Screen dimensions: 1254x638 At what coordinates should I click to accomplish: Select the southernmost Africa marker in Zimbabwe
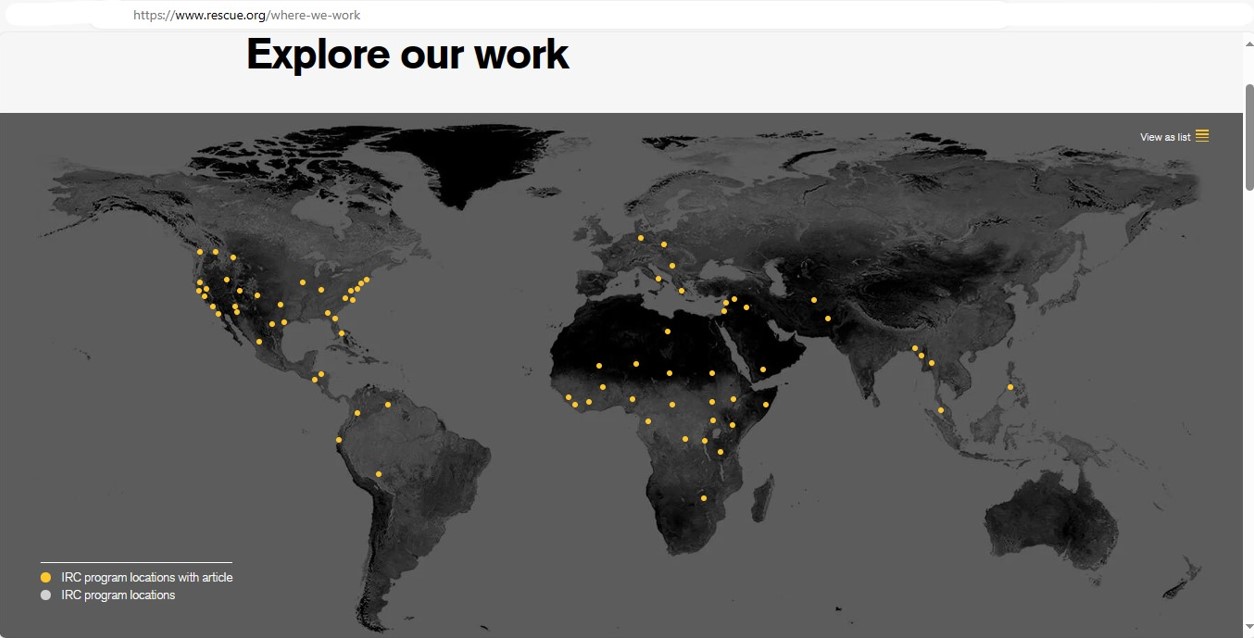703,498
